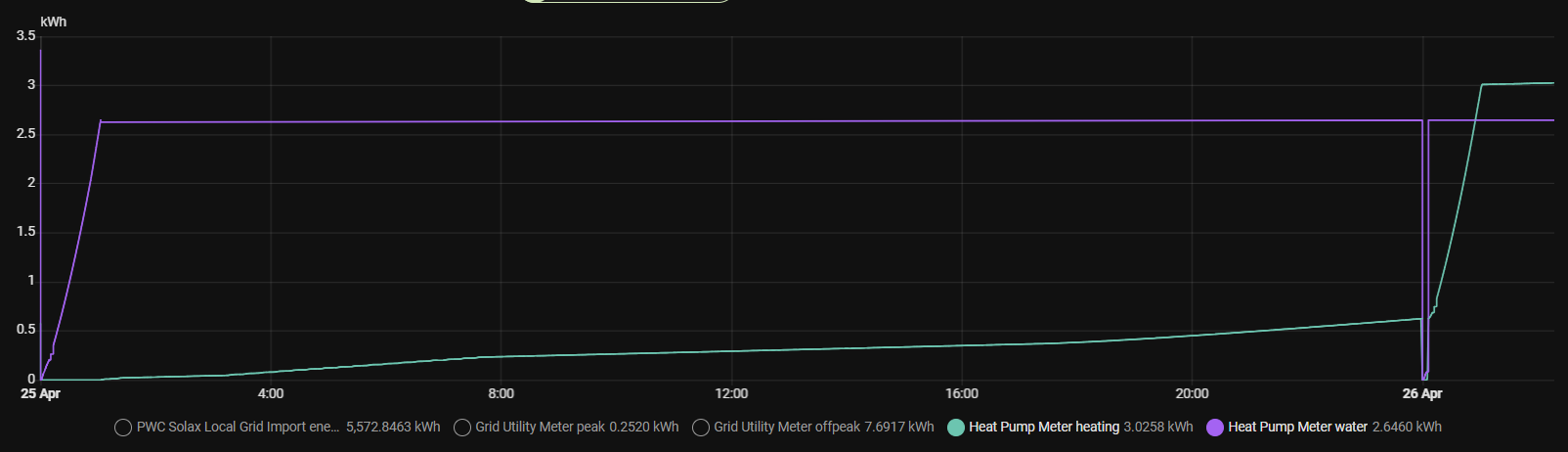Viewport: 1568px width, 452px height.
Task: Click the 20:00 time axis label
Action: click(x=1192, y=394)
